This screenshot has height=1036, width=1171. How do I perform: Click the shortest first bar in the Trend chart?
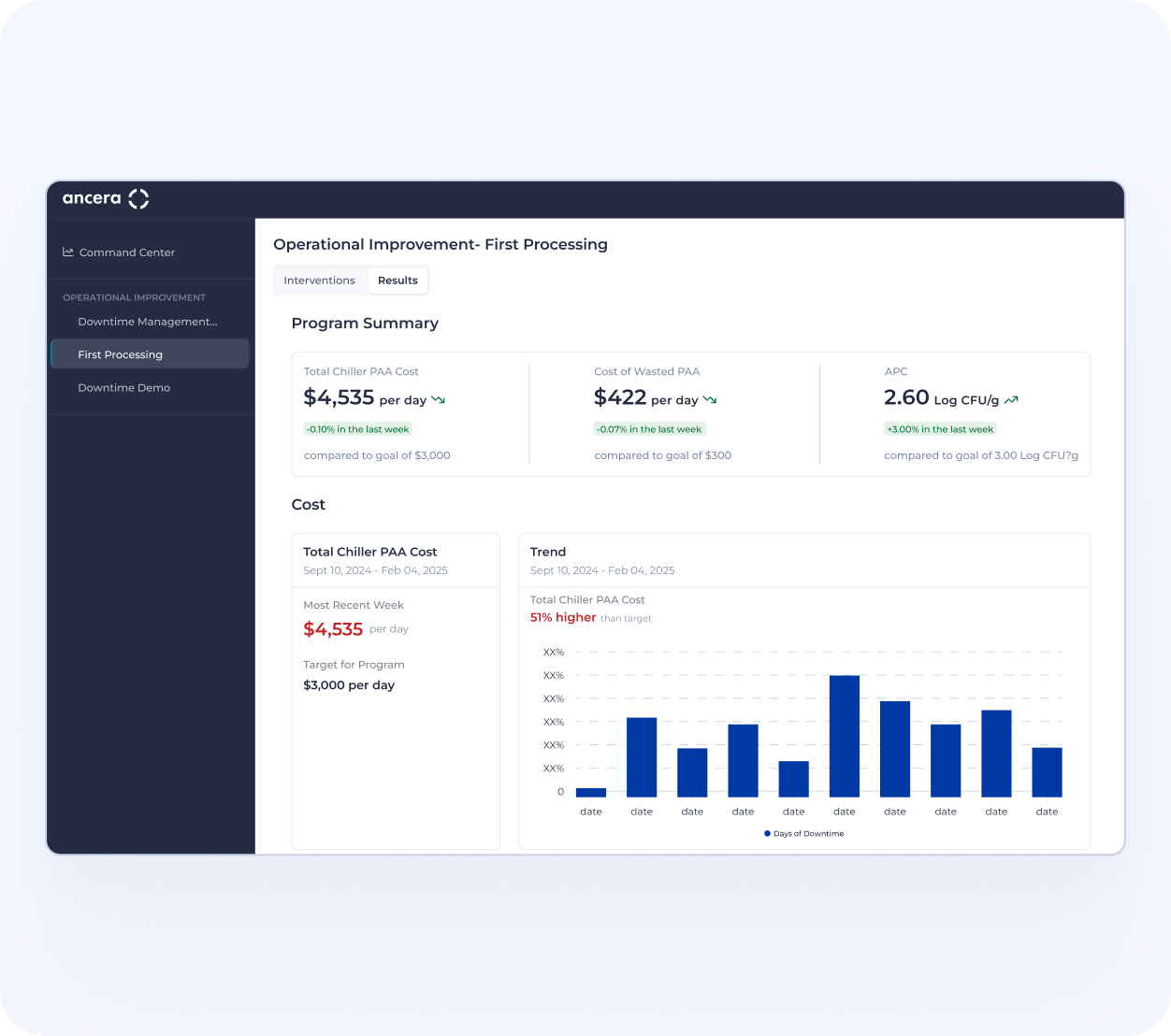point(591,793)
